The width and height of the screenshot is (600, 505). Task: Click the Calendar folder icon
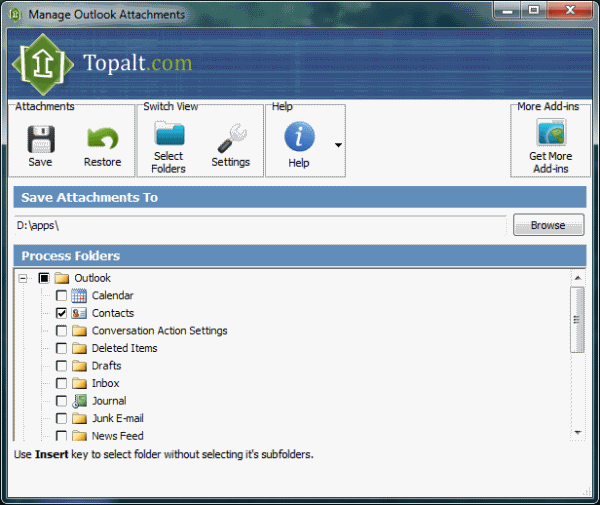point(79,296)
